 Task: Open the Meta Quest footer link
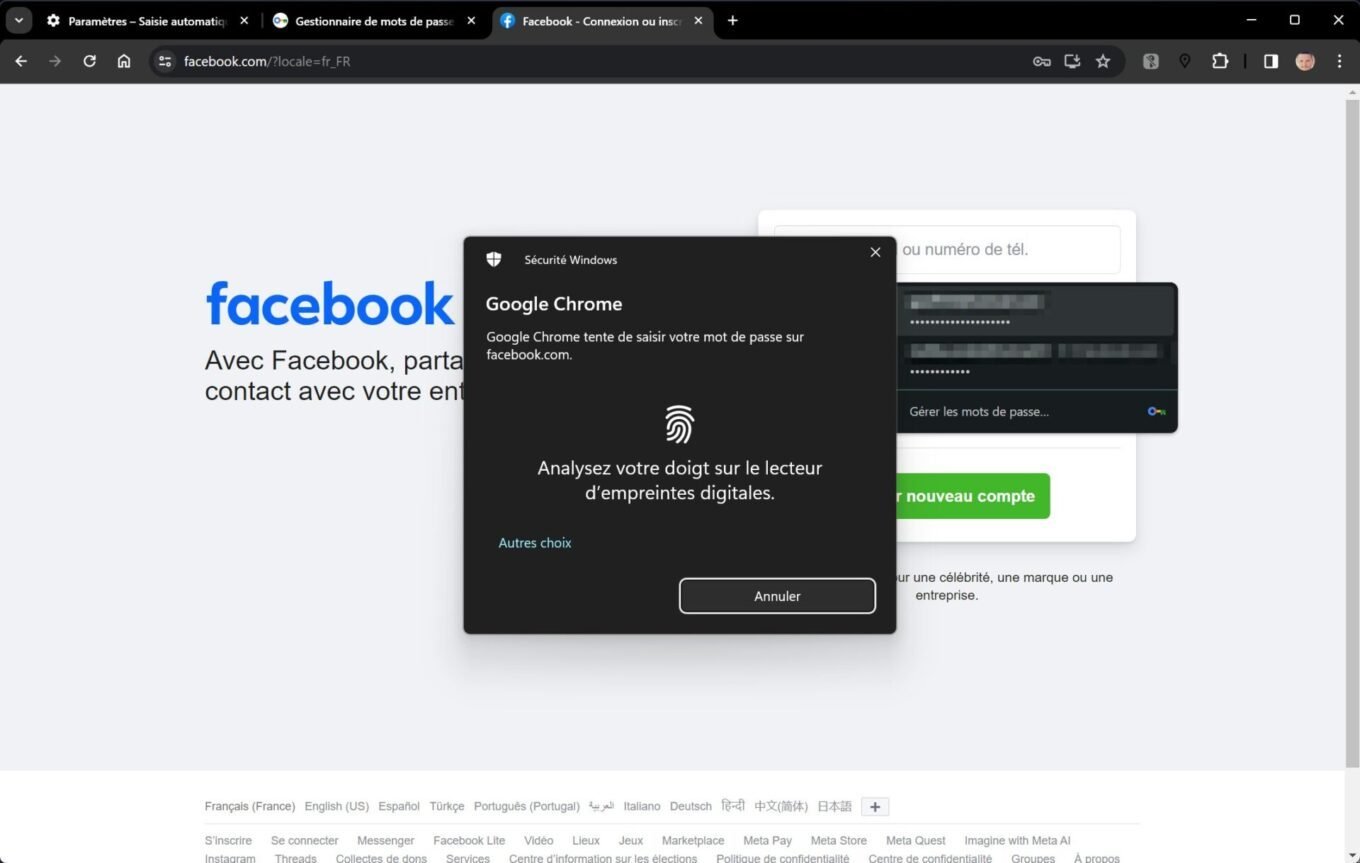point(916,841)
